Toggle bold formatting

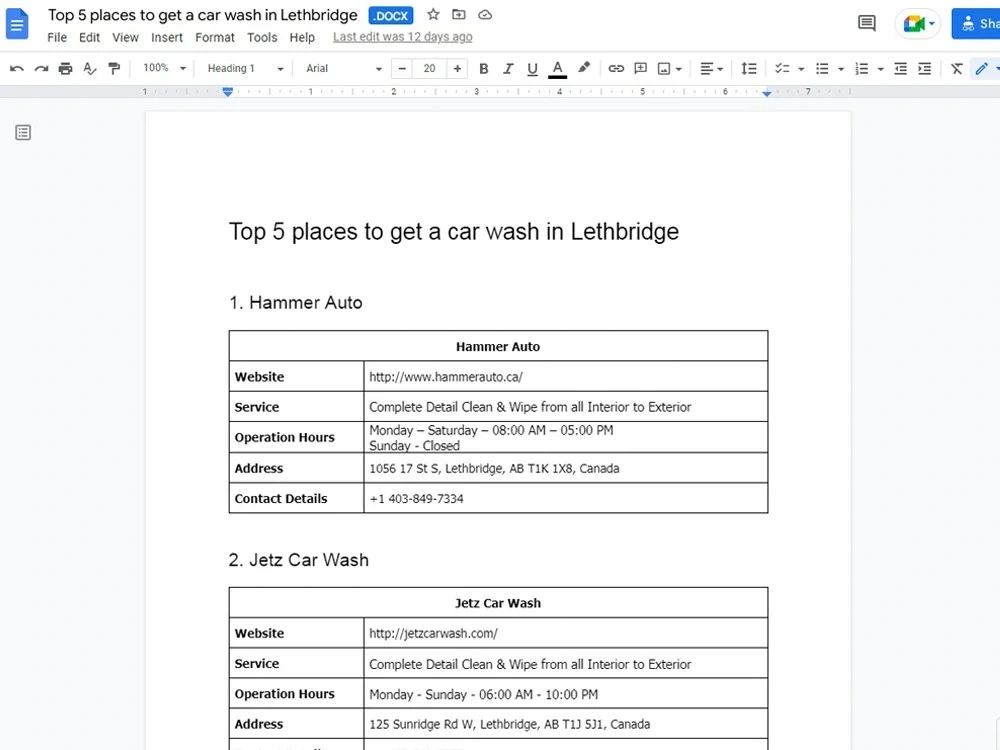pyautogui.click(x=483, y=68)
